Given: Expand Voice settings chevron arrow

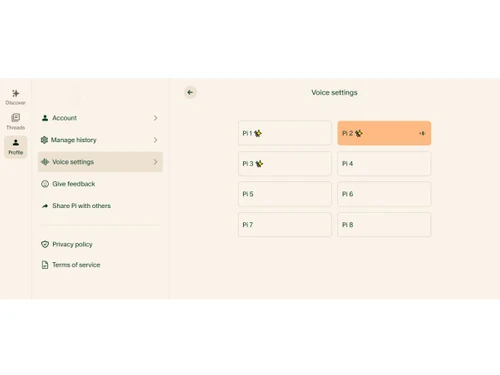Looking at the screenshot, I should [155, 162].
